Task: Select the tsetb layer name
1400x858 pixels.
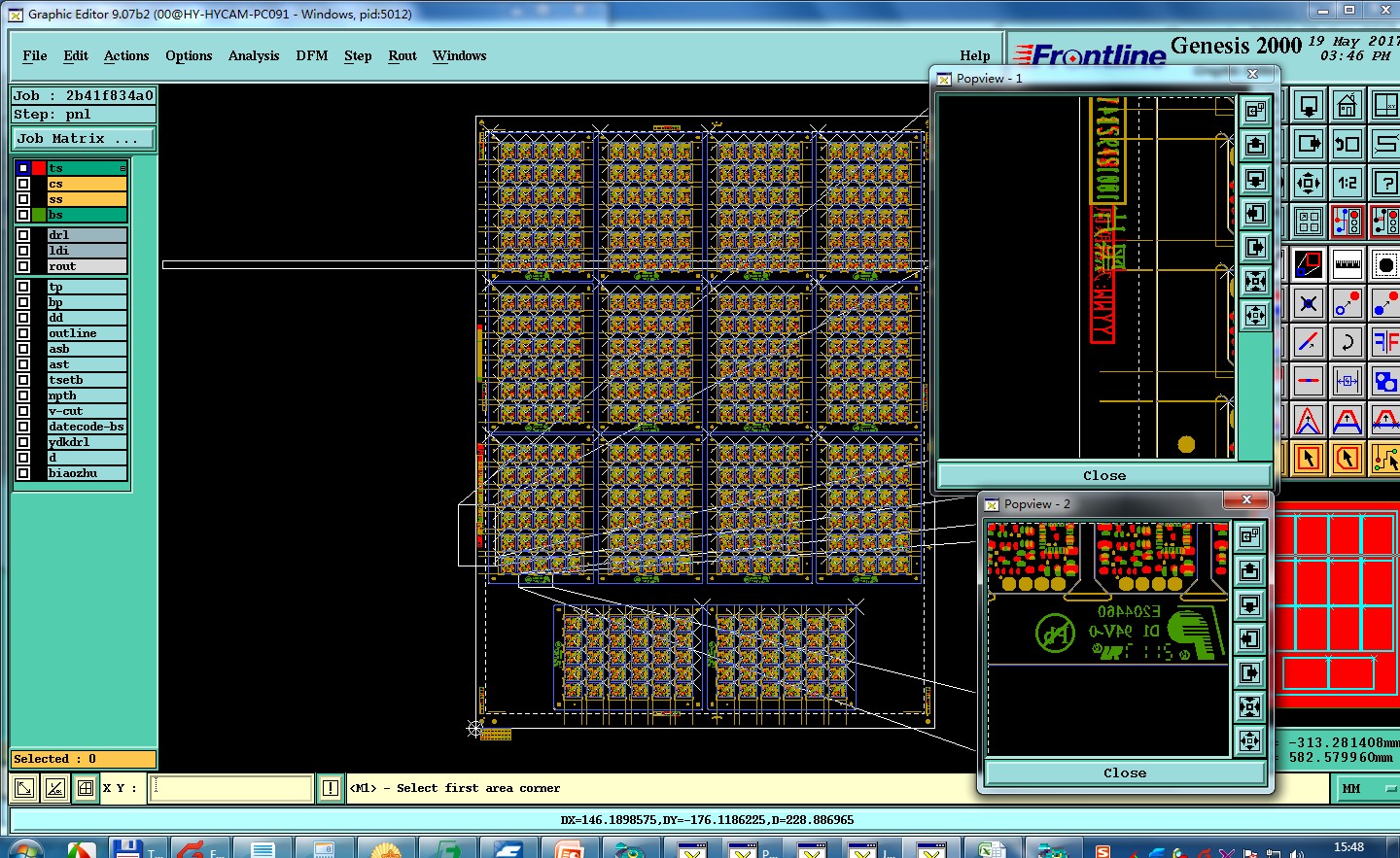Action: coord(87,380)
